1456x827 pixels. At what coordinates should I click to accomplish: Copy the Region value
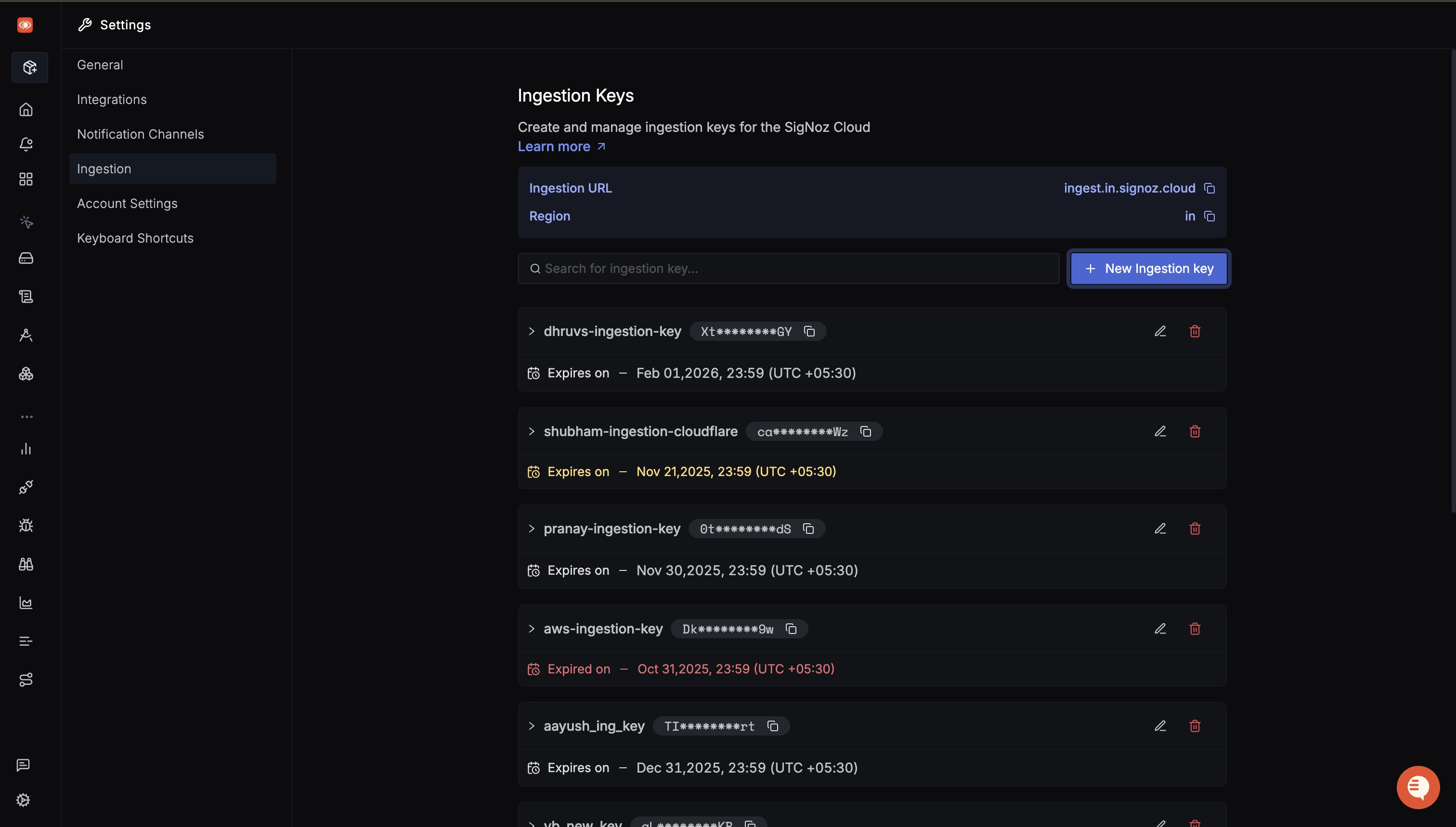pyautogui.click(x=1210, y=216)
